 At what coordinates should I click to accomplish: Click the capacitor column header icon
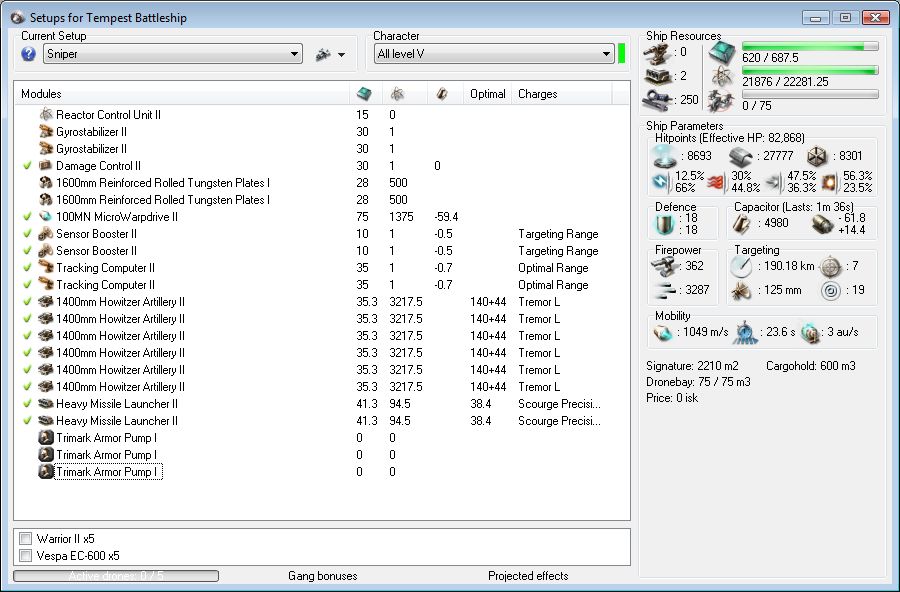(442, 94)
